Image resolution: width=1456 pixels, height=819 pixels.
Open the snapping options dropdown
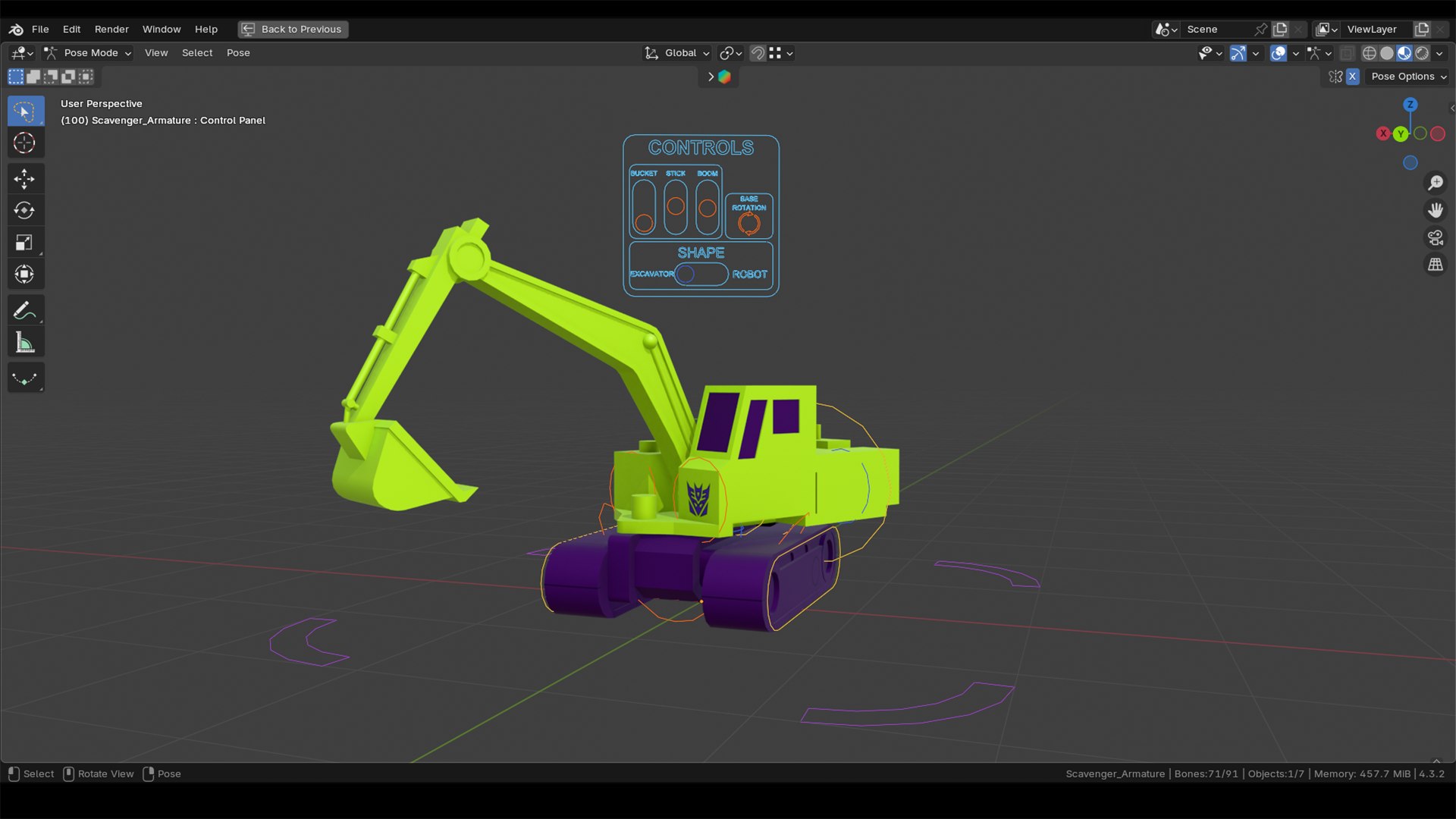click(781, 53)
